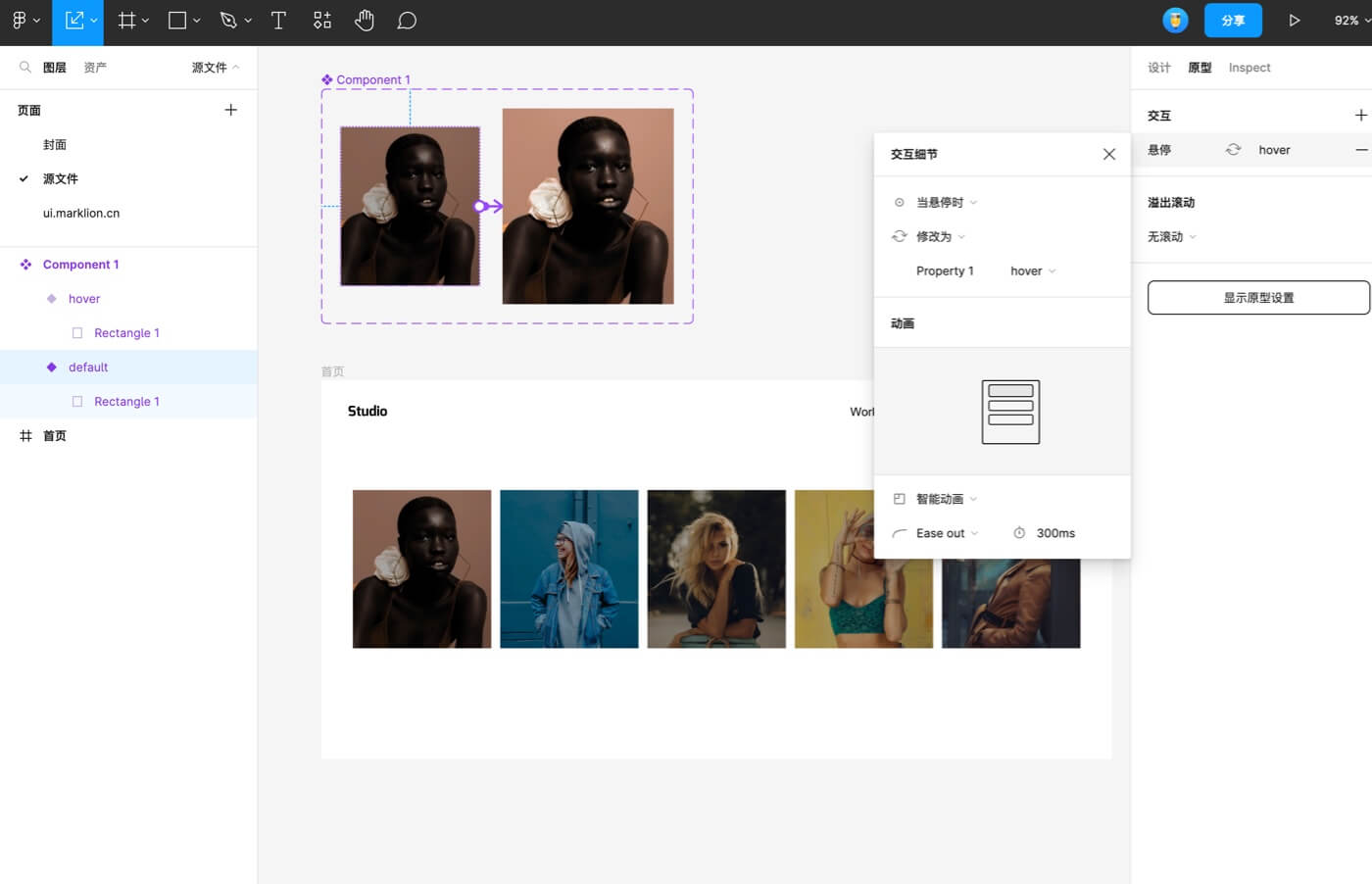The height and width of the screenshot is (884, 1372).
Task: Click the Component 1 layer icon
Action: [25, 265]
